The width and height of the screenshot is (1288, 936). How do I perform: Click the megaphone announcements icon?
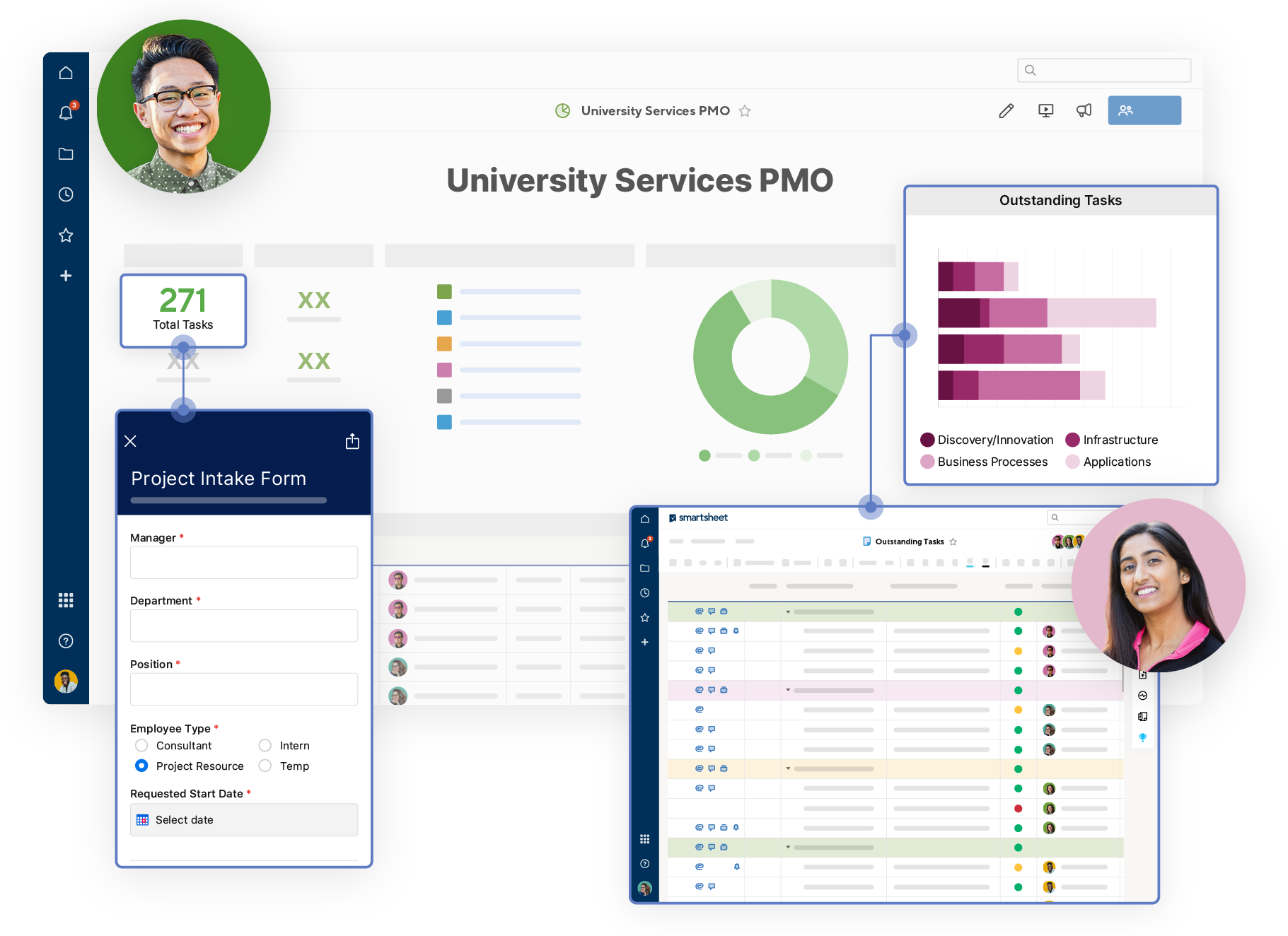point(1084,111)
